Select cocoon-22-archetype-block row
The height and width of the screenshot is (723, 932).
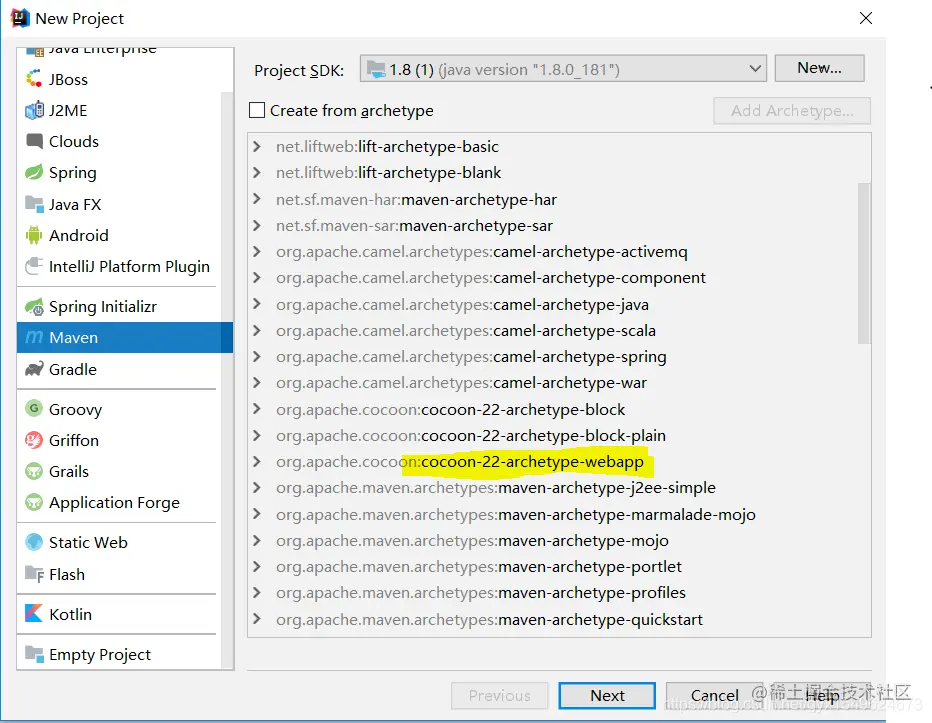coord(559,409)
